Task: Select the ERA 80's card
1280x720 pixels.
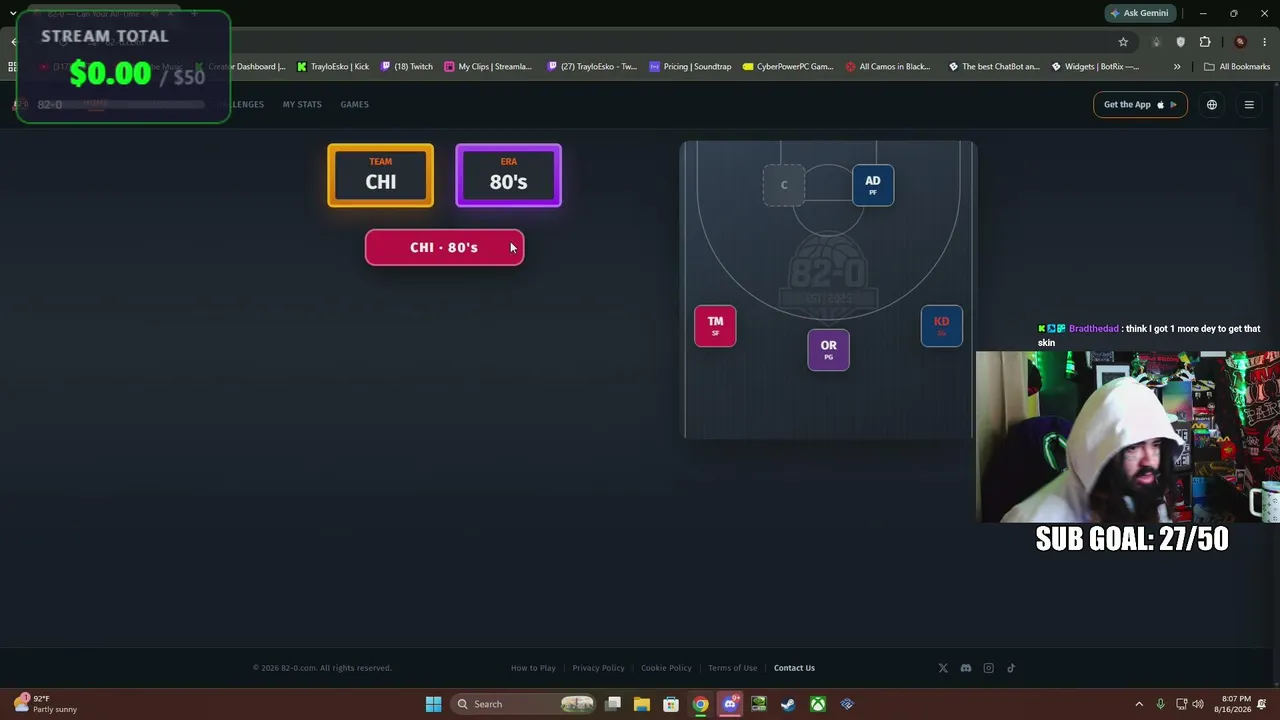Action: click(x=509, y=176)
